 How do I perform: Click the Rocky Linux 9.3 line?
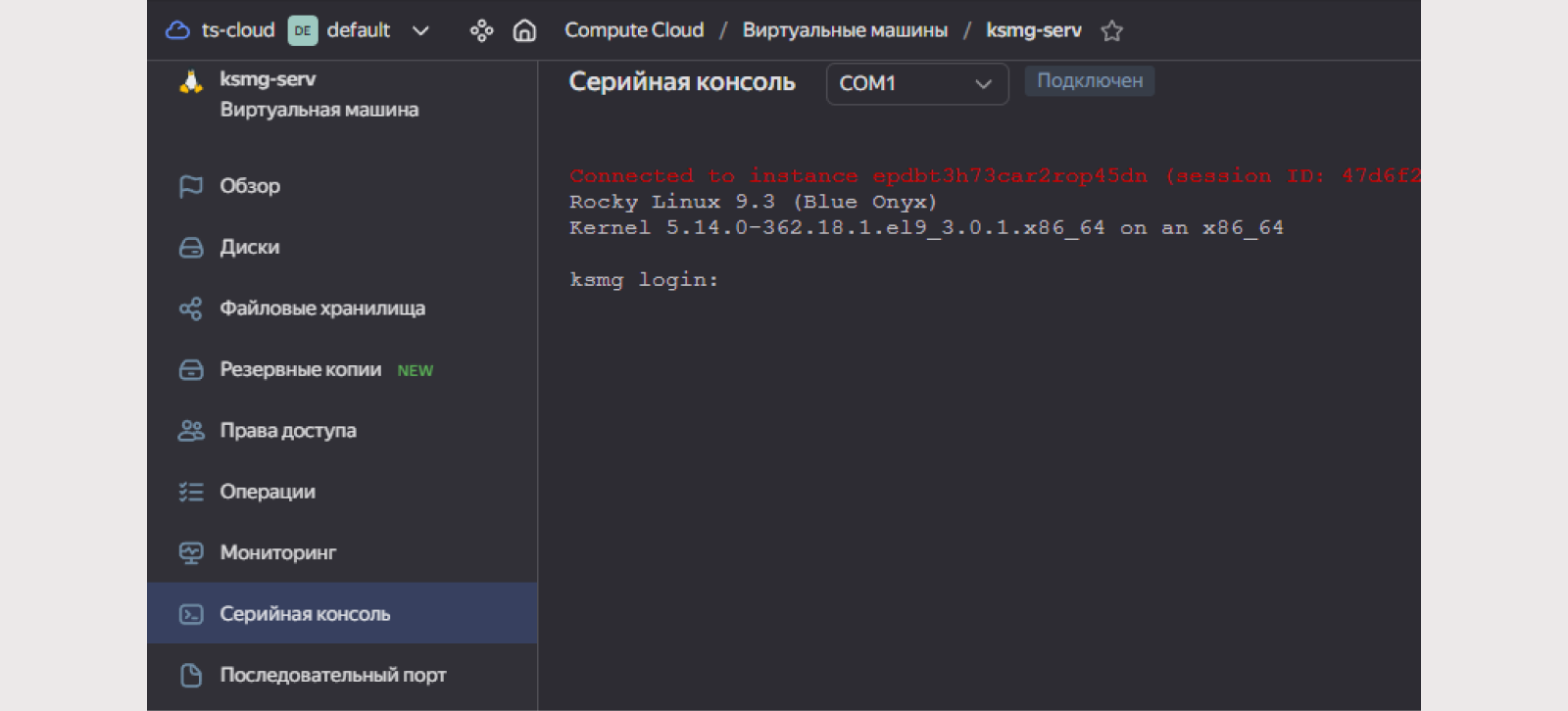coord(753,202)
